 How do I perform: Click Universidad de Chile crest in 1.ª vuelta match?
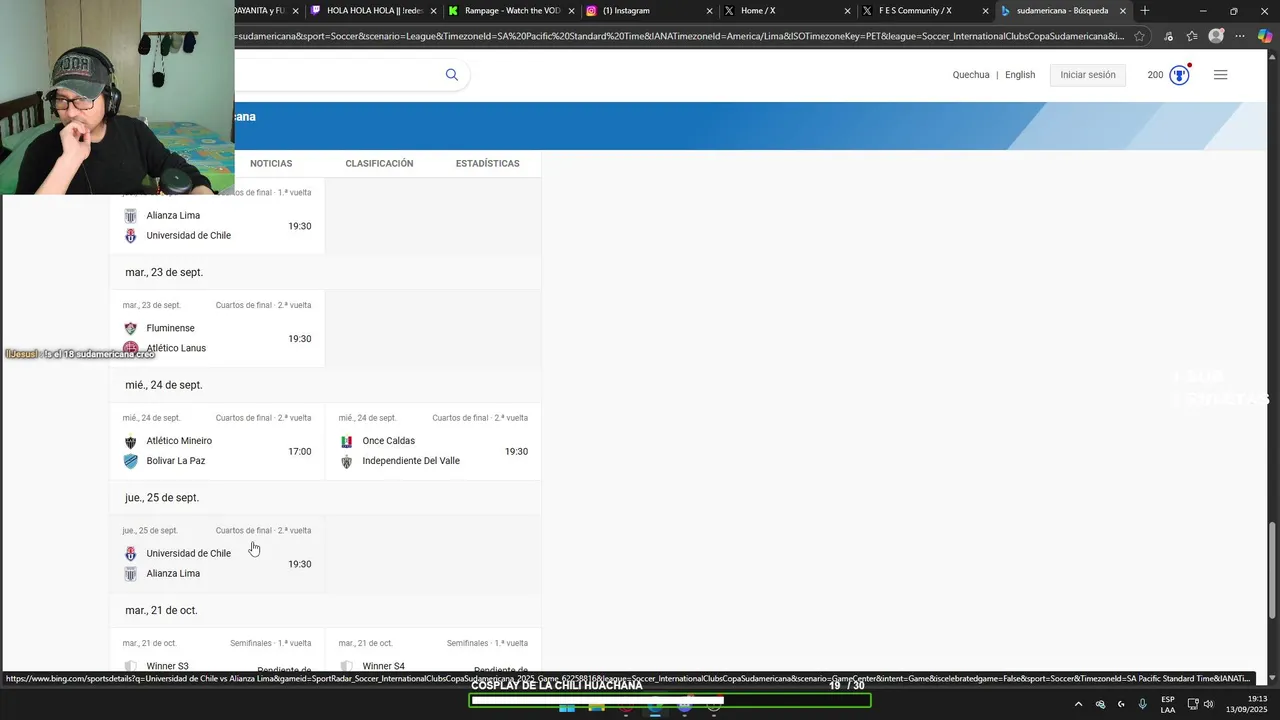[x=130, y=236]
